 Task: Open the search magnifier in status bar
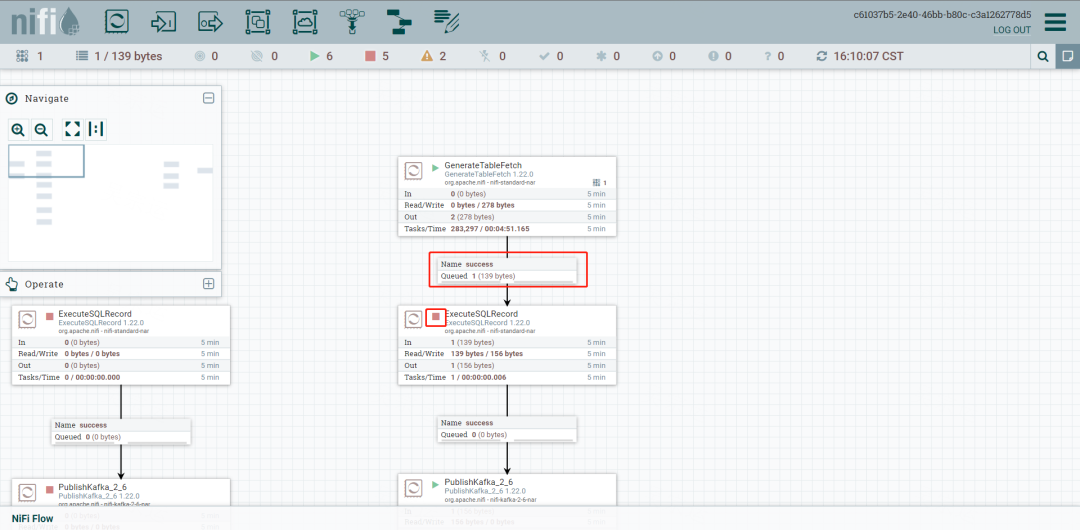(1043, 56)
